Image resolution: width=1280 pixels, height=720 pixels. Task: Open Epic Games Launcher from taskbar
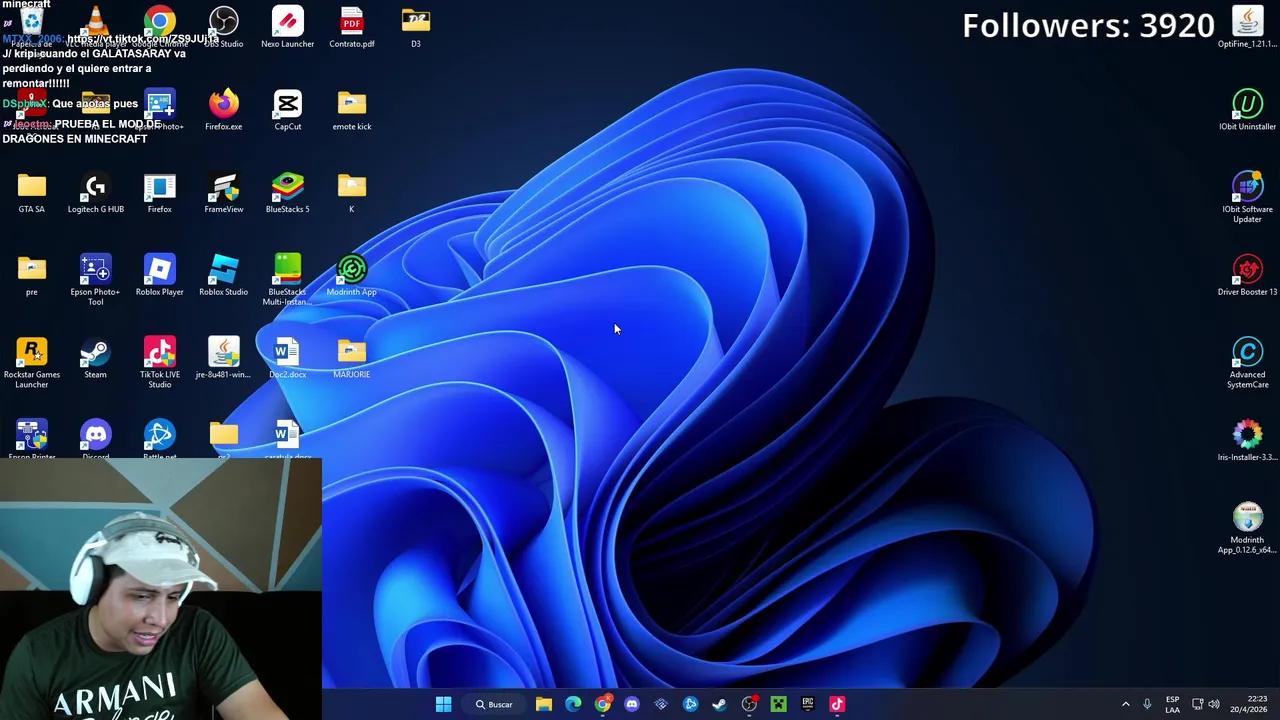tap(807, 704)
